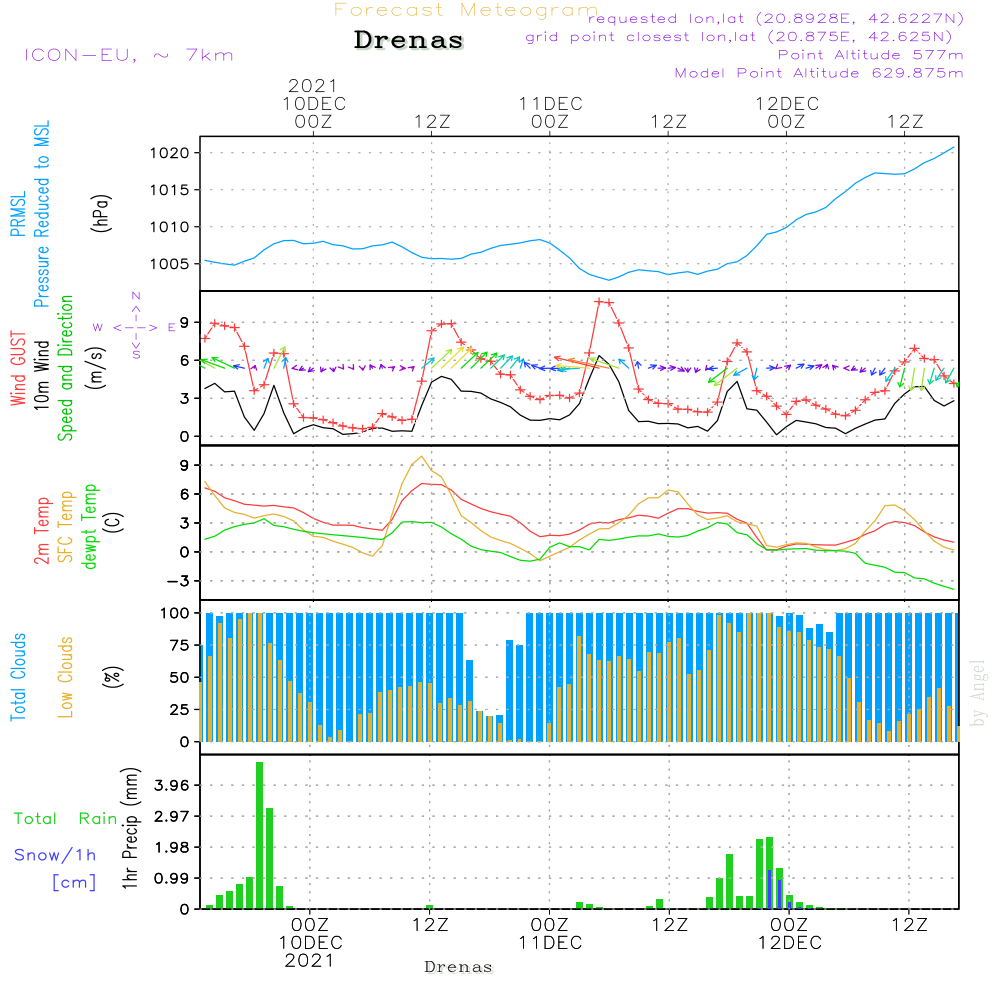This screenshot has height=1000, width=1000.
Task: Click the "grid point closest lon,lat" line
Action: (x=739, y=37)
